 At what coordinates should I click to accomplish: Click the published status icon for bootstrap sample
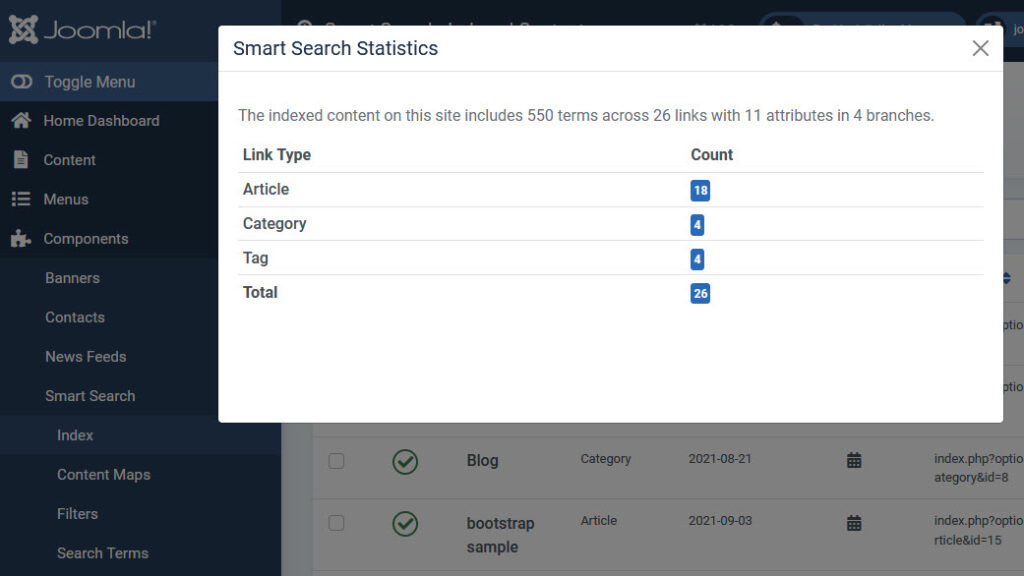405,524
